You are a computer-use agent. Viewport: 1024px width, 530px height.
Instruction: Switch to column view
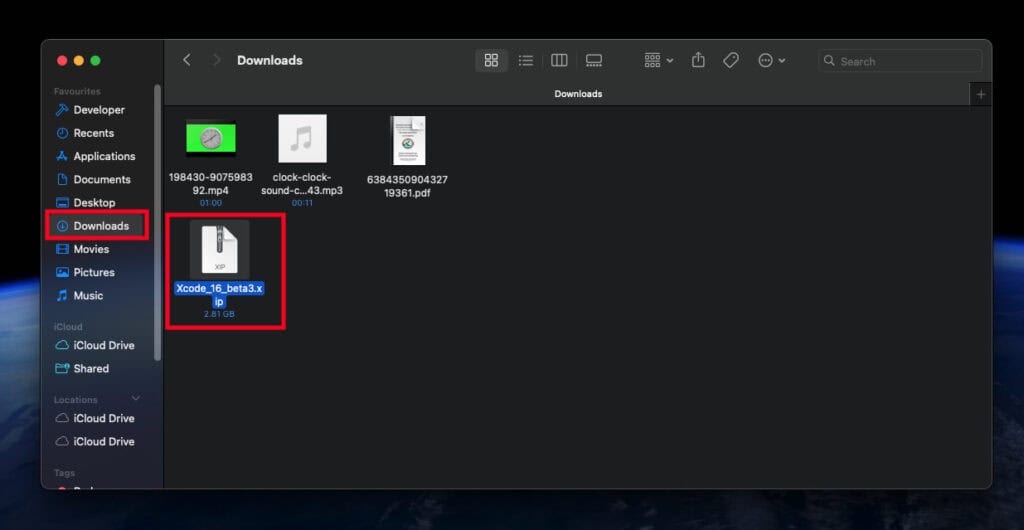point(559,61)
